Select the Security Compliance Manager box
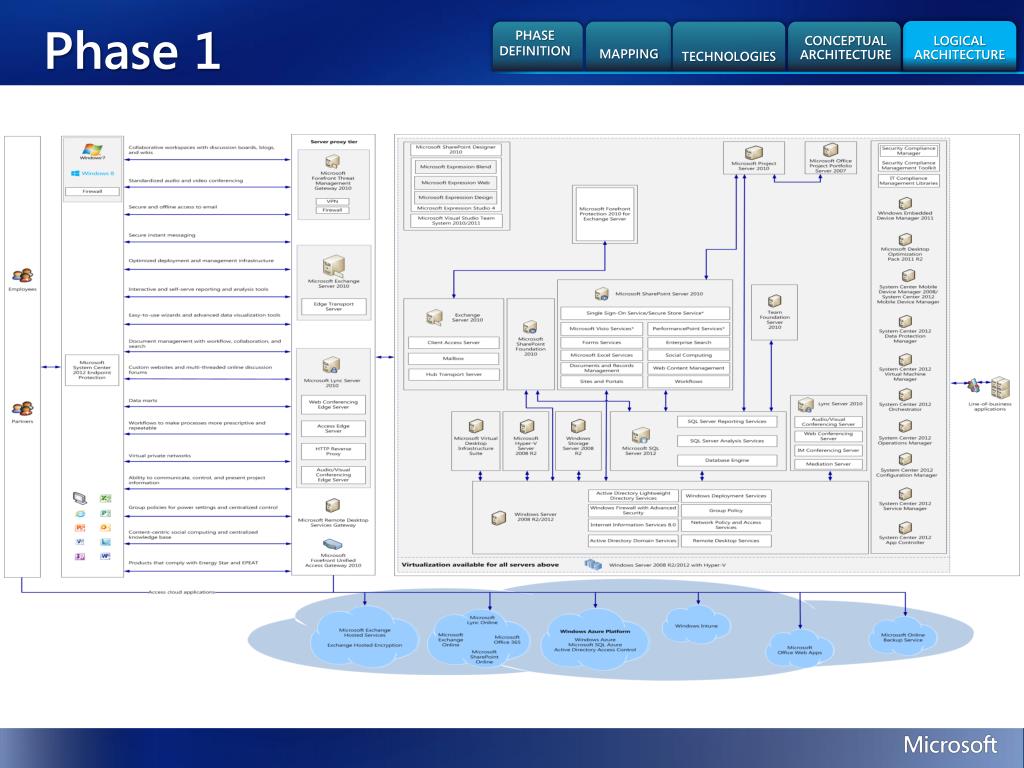 908,151
